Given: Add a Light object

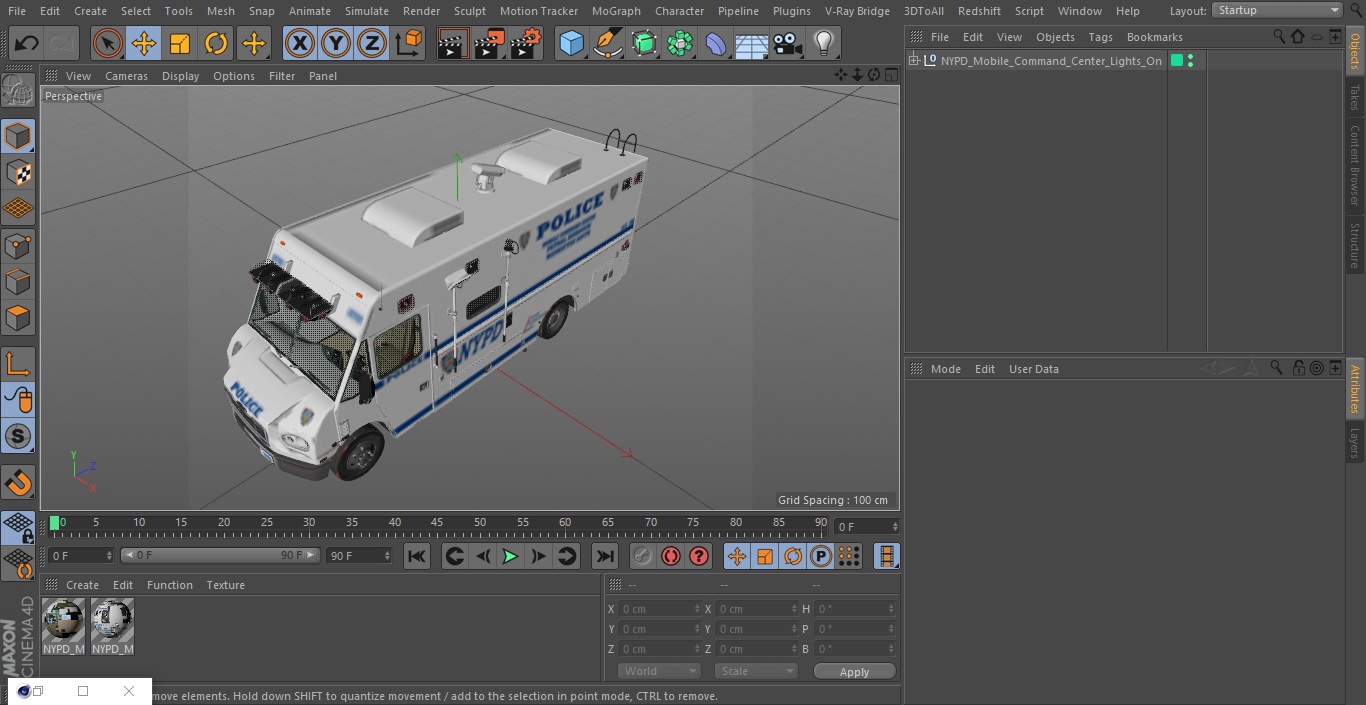Looking at the screenshot, I should point(824,43).
